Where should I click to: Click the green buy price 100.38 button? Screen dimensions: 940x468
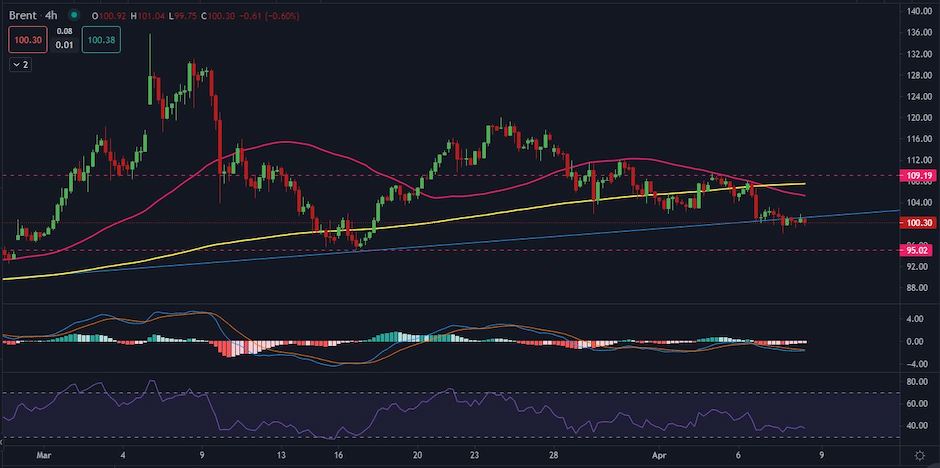[x=101, y=40]
